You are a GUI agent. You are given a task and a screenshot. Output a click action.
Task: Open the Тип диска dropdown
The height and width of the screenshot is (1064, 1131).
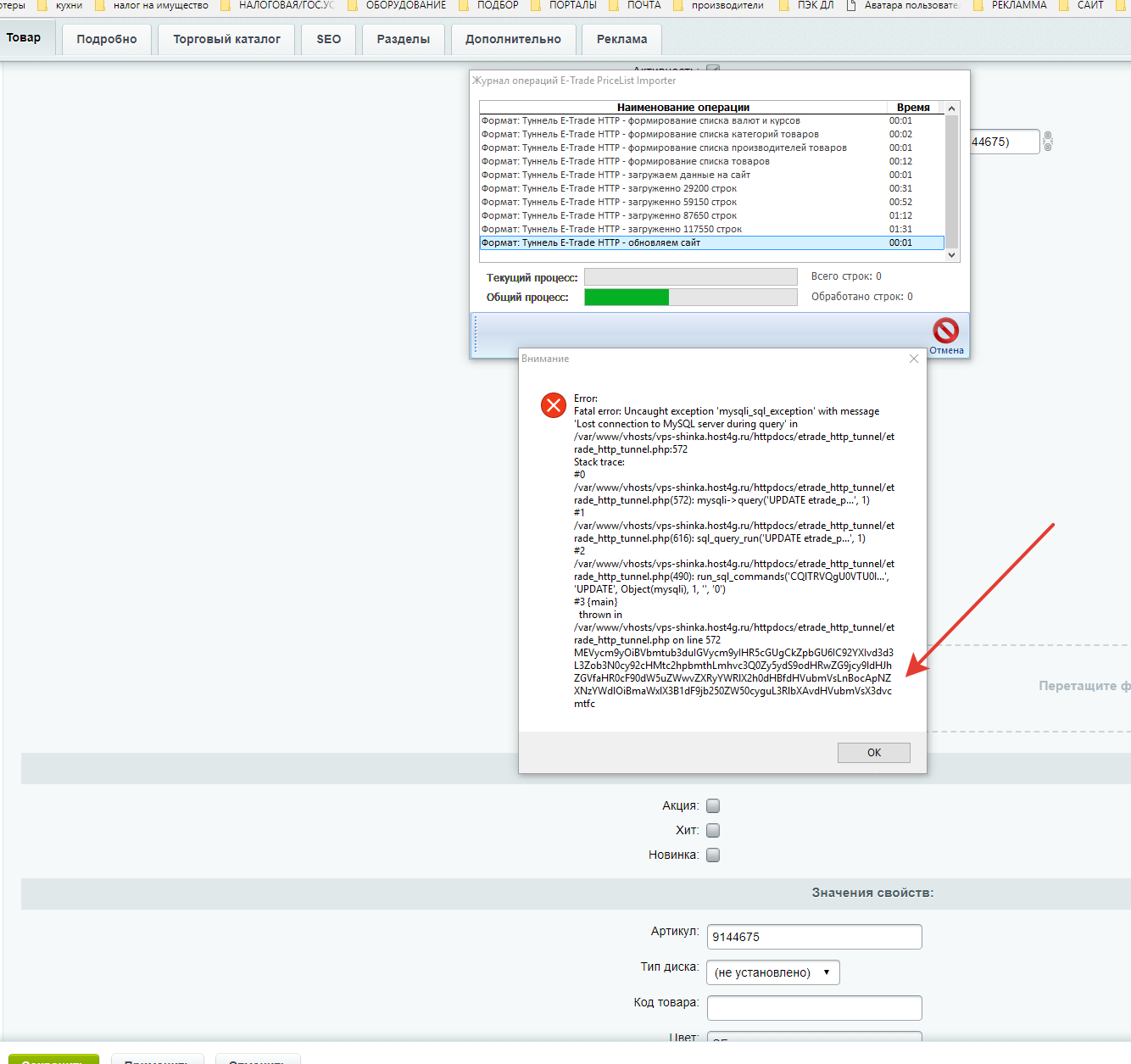tap(773, 972)
